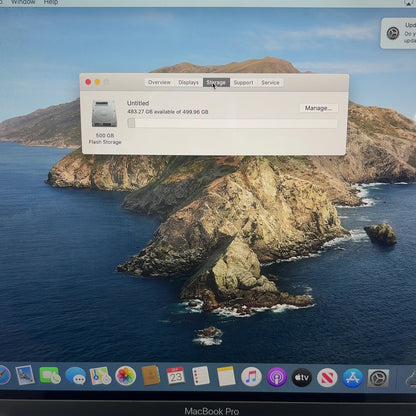The image size is (416, 416).
Task: Open Messages from the Dock
Action: click(75, 376)
